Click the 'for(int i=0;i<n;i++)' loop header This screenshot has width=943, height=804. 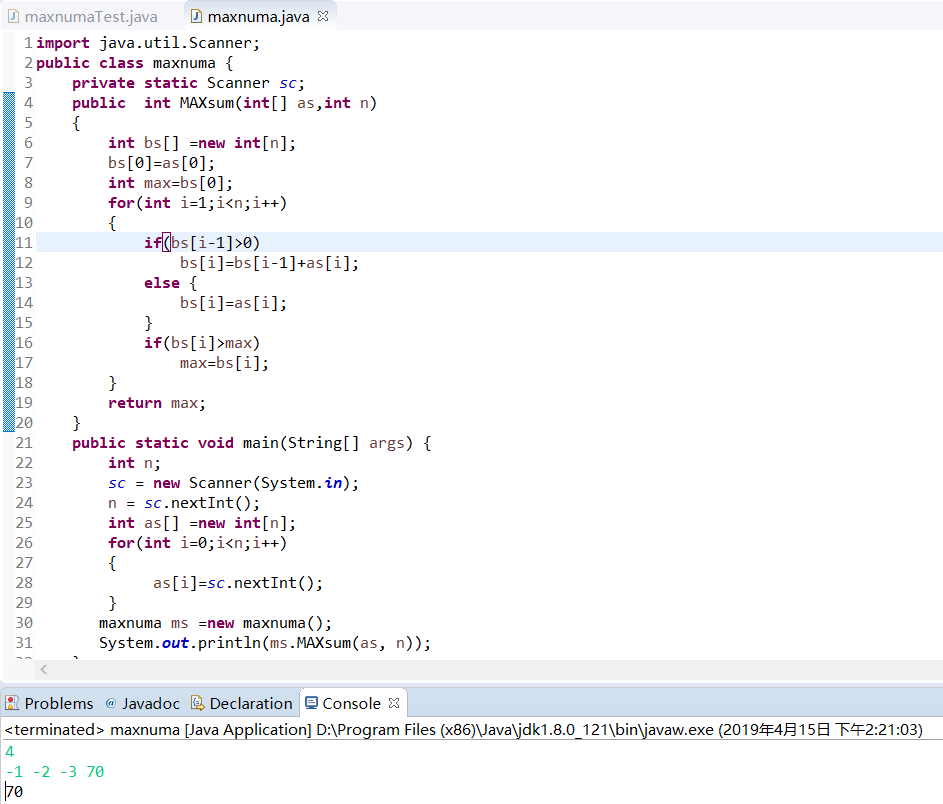click(x=197, y=543)
